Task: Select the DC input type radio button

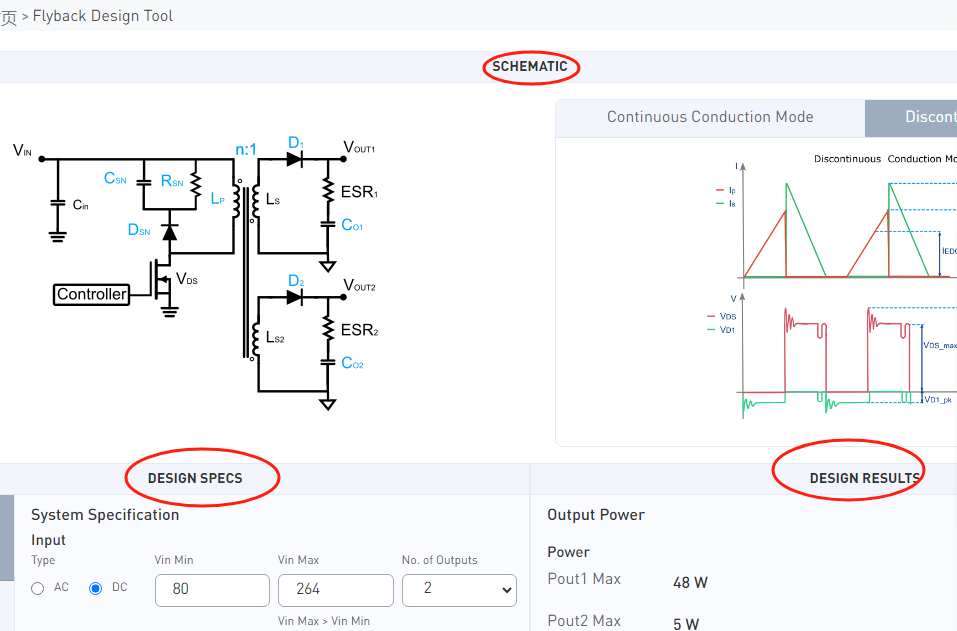Action: tap(95, 588)
